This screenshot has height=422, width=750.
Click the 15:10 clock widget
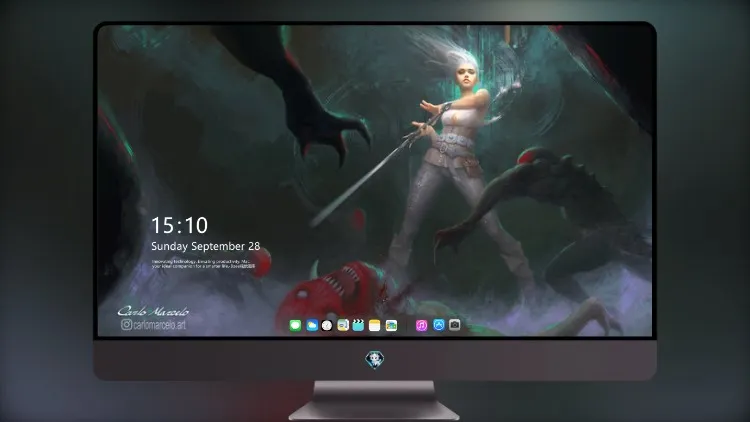(x=179, y=225)
